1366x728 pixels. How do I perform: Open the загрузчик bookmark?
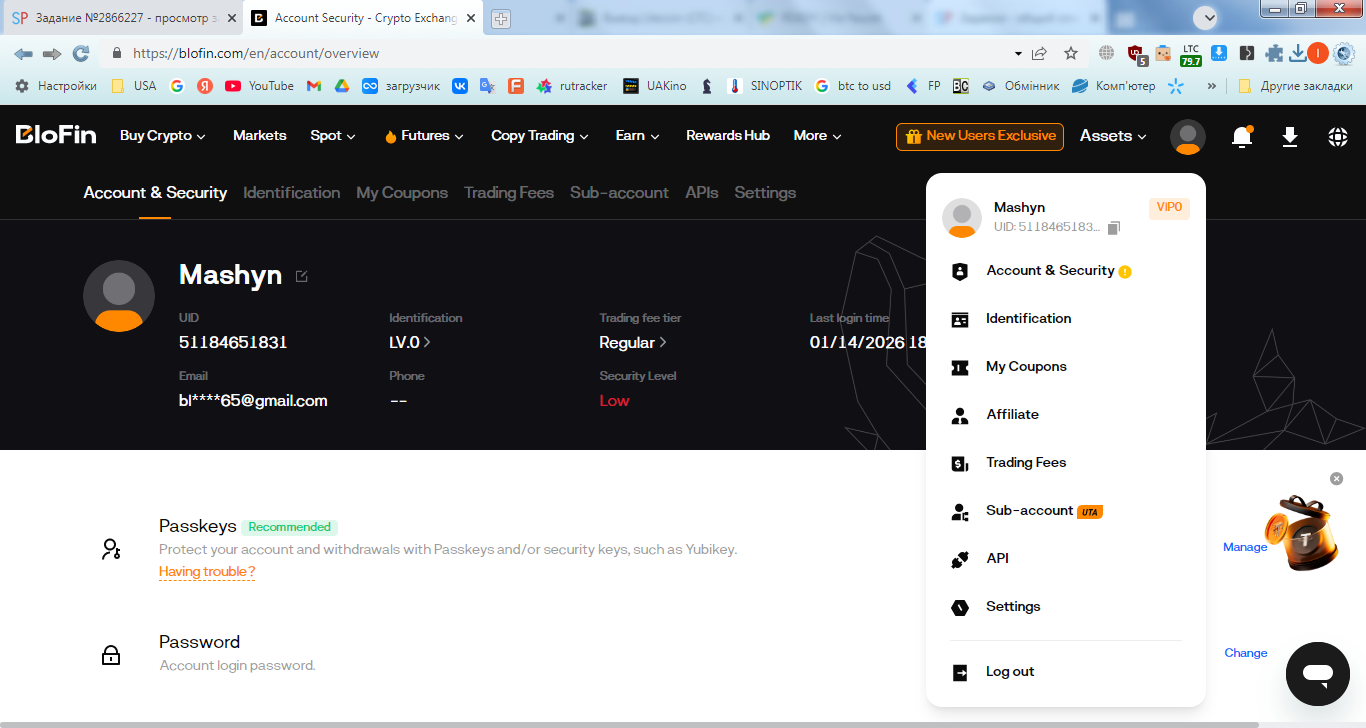(x=401, y=86)
